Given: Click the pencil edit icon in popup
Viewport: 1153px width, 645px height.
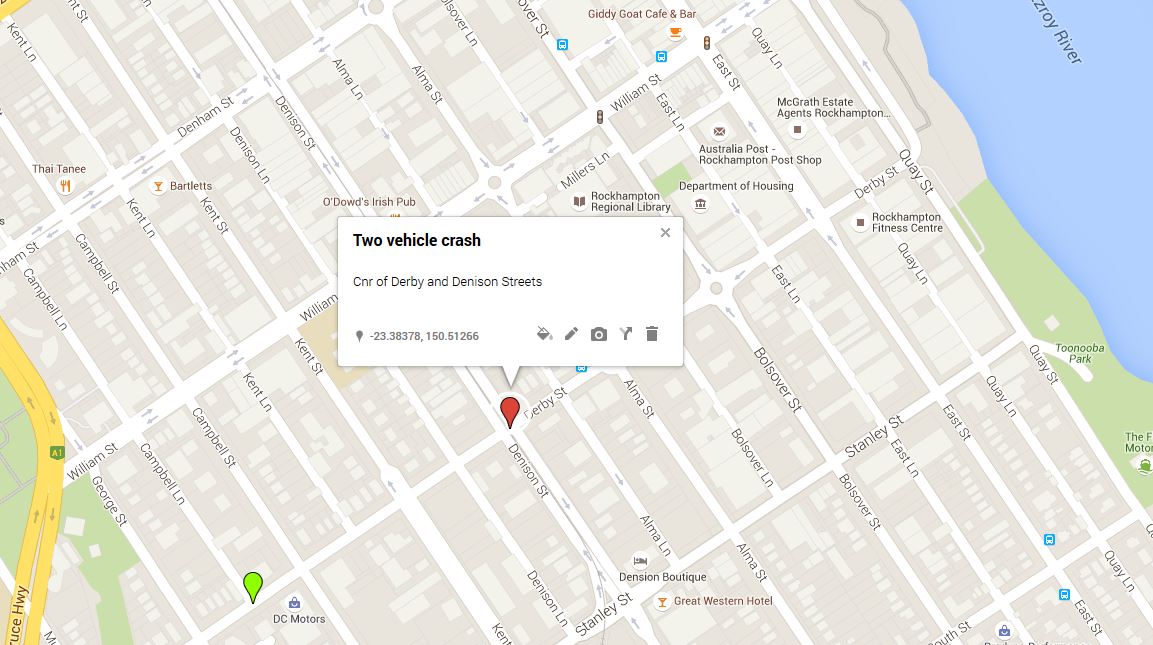Looking at the screenshot, I should (x=571, y=334).
